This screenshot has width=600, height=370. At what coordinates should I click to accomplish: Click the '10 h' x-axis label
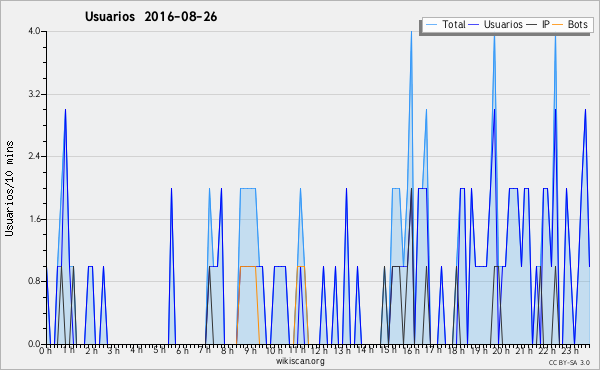[x=274, y=351]
